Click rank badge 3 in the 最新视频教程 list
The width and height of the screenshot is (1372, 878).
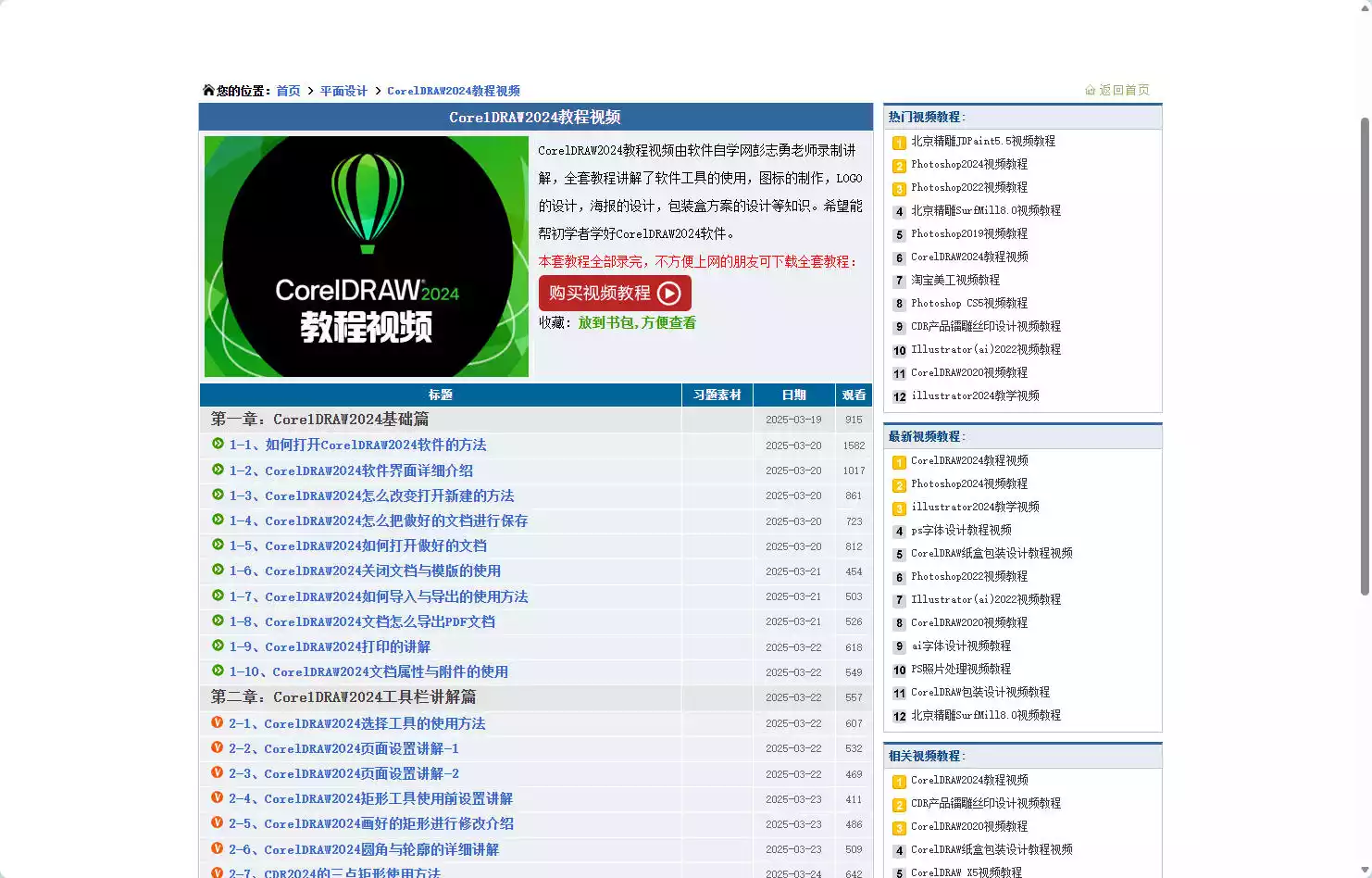point(899,508)
